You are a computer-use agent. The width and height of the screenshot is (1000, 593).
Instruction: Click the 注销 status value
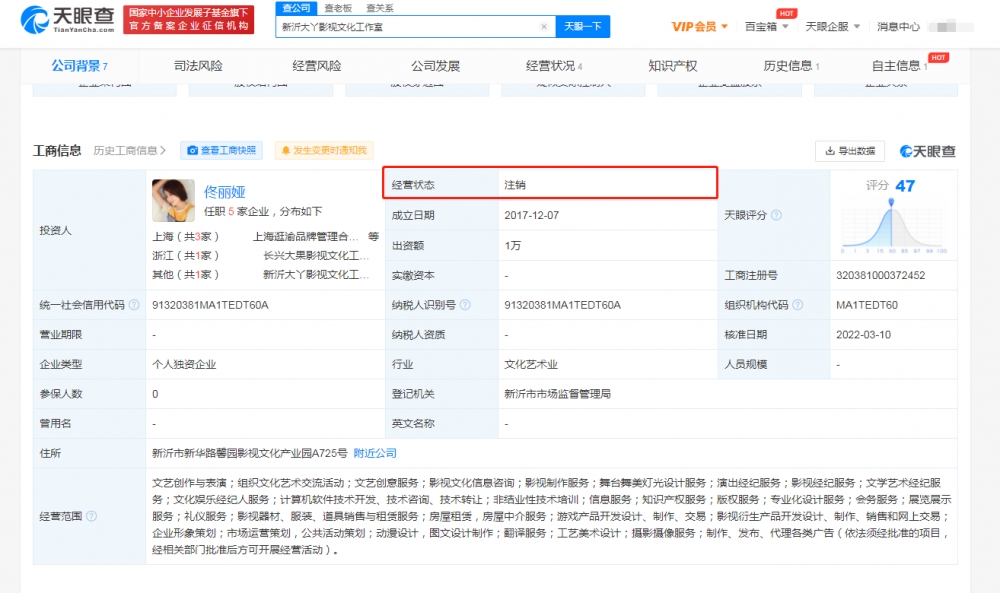coord(515,185)
